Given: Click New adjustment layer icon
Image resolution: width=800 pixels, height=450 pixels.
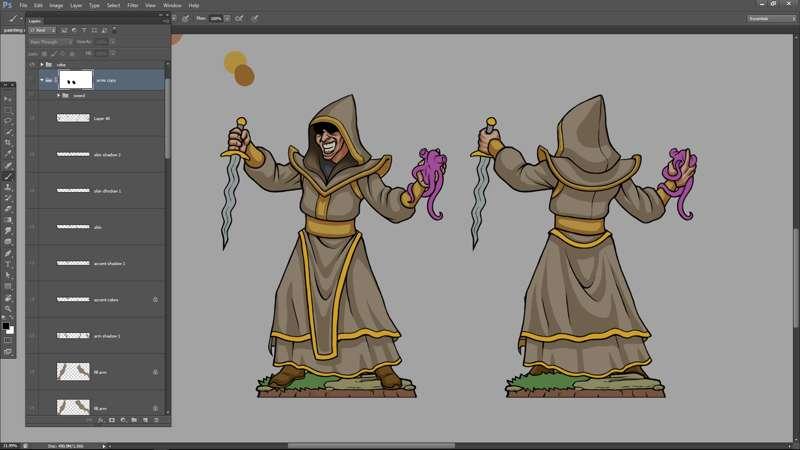Looking at the screenshot, I should pyautogui.click(x=123, y=420).
